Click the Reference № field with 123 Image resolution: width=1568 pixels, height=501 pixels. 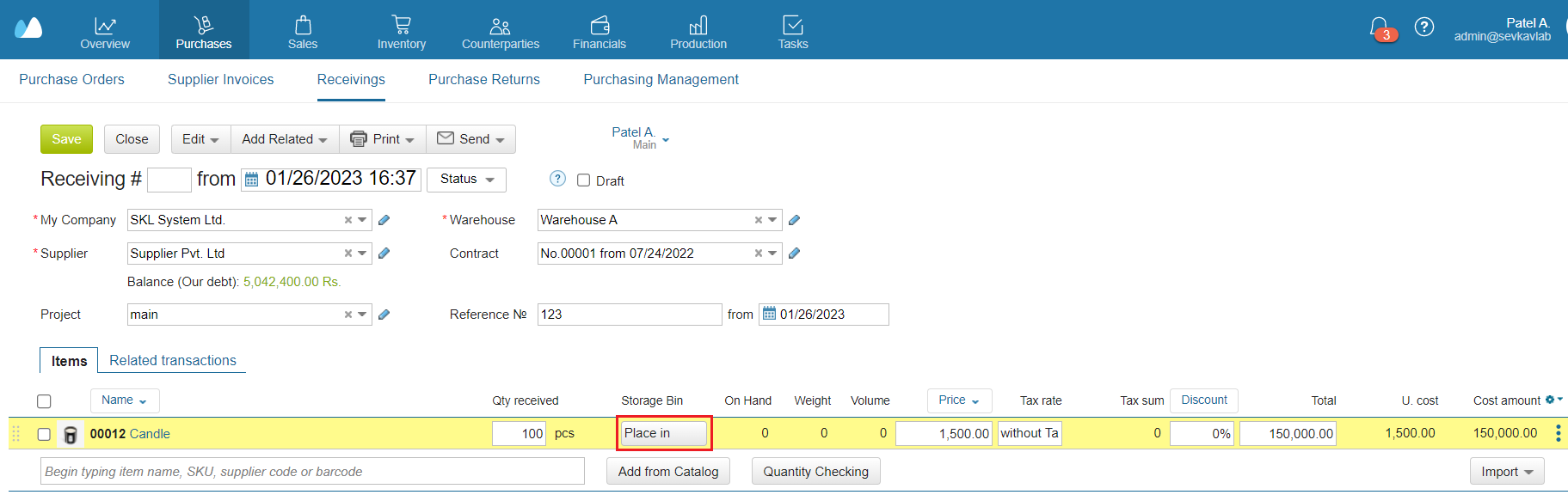(x=630, y=315)
